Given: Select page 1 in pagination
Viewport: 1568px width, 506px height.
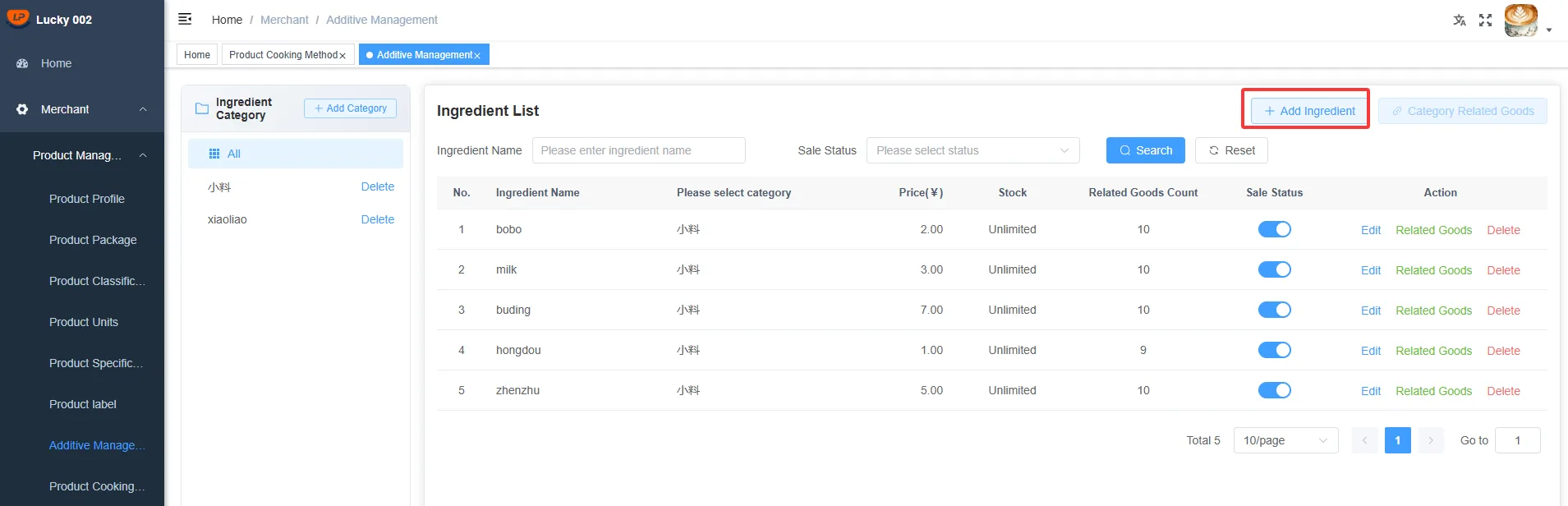Looking at the screenshot, I should tap(1397, 440).
